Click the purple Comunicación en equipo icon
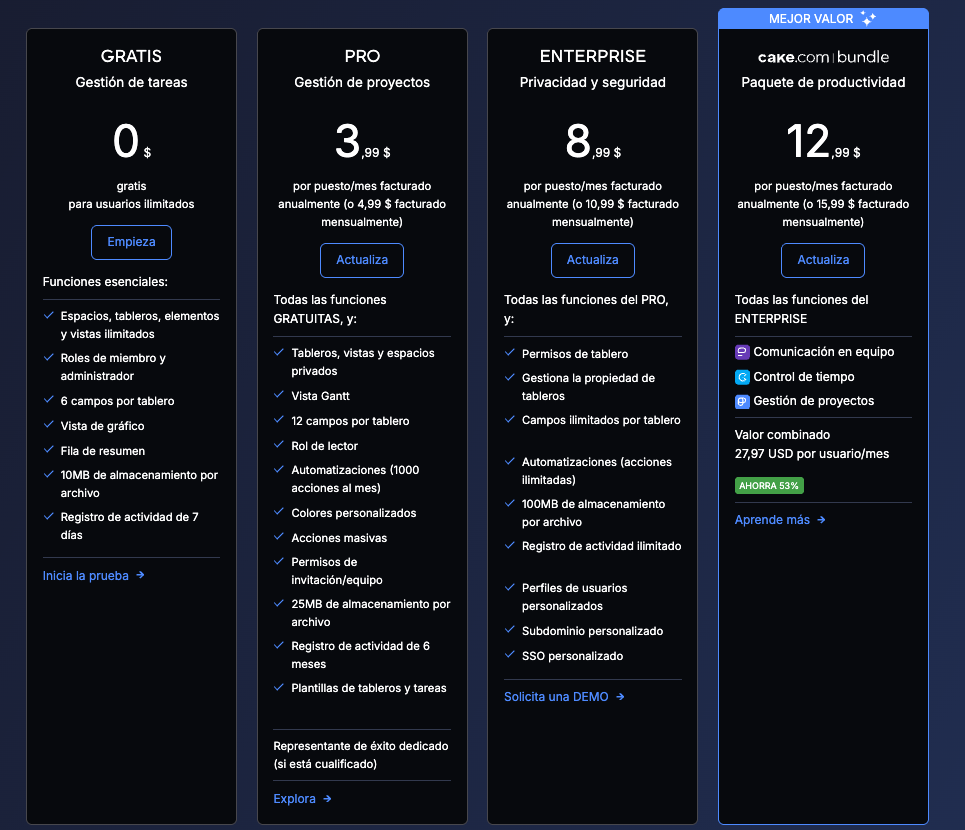965x830 pixels. (x=742, y=352)
